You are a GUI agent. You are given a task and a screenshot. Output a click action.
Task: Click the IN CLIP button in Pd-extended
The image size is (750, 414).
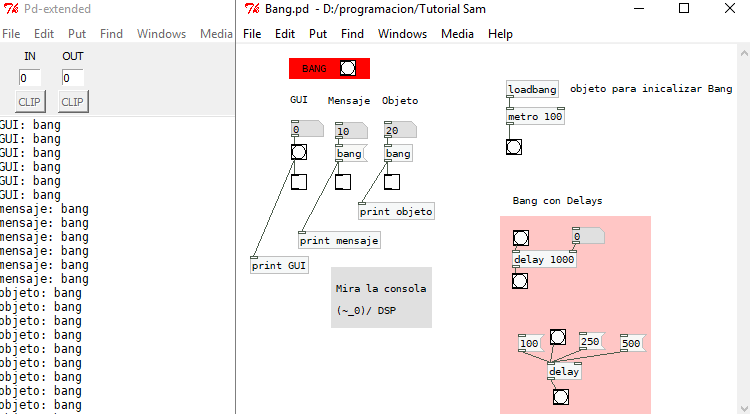[x=30, y=102]
